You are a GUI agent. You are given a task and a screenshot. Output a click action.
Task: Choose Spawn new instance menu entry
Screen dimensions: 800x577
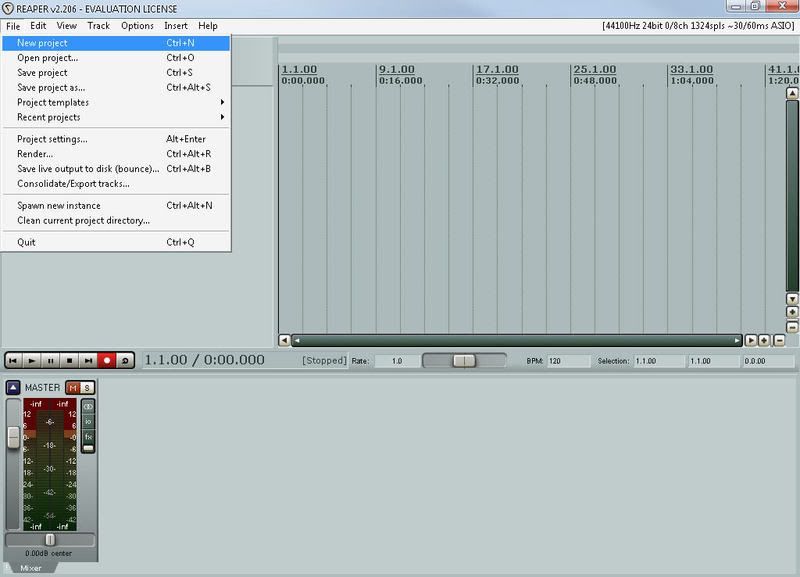pyautogui.click(x=116, y=205)
